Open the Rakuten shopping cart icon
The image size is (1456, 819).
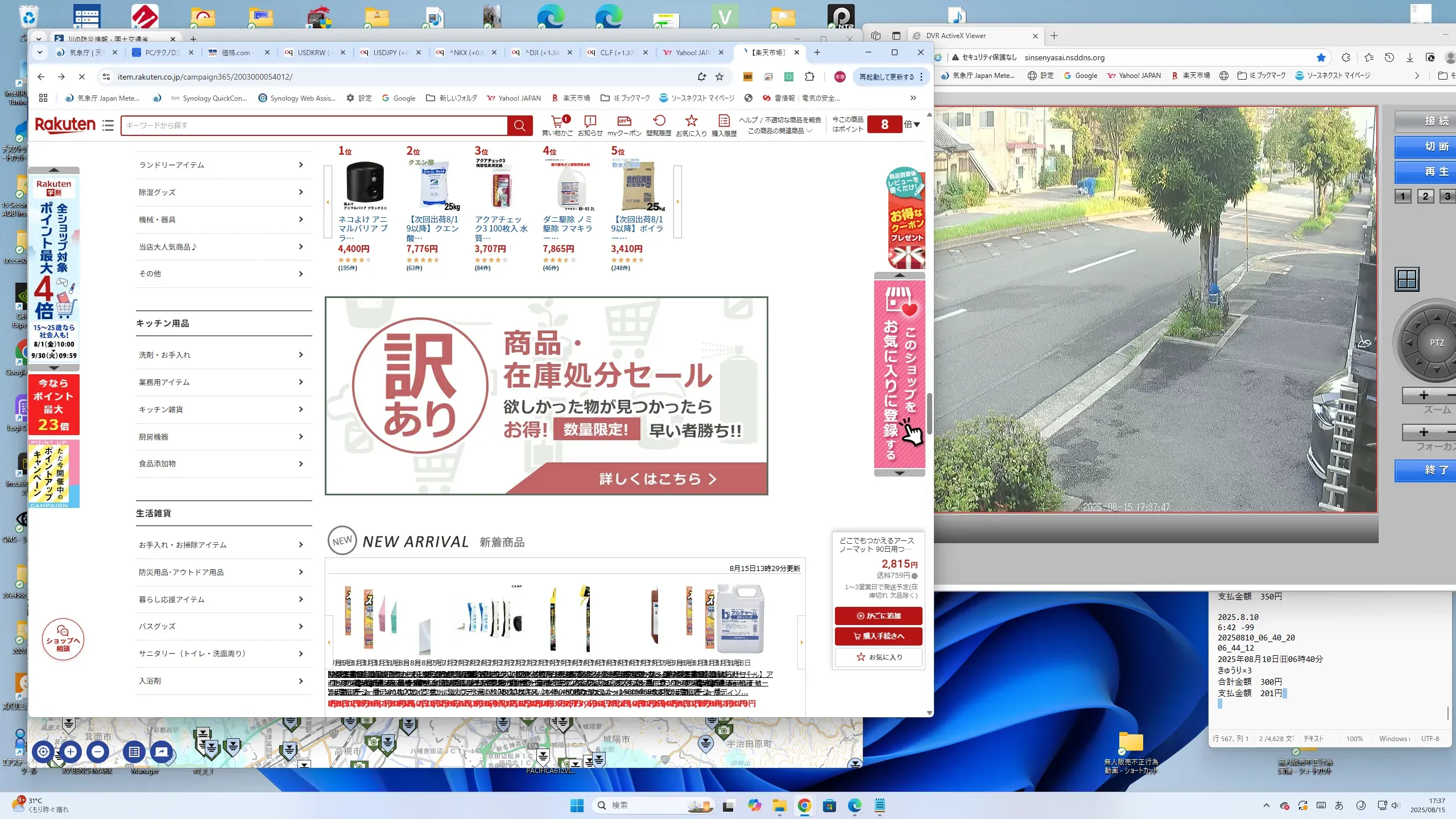(557, 121)
